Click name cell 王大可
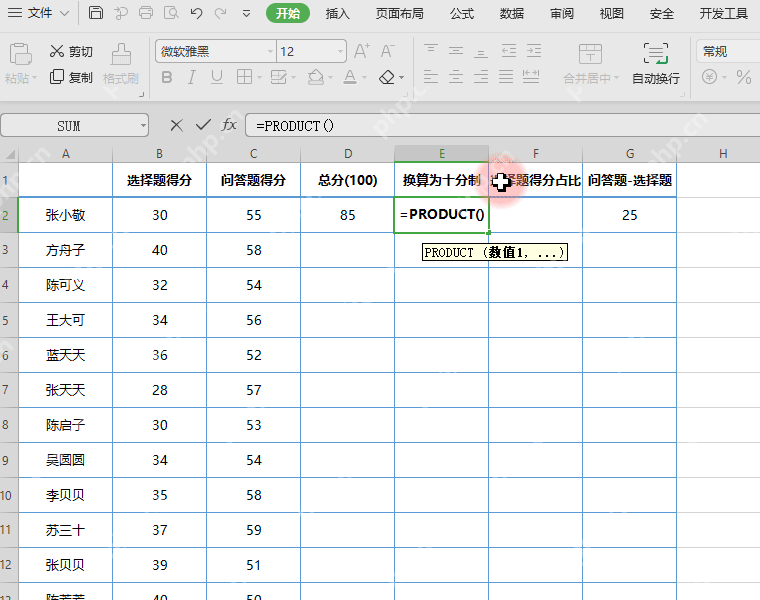Viewport: 760px width, 600px height. (x=65, y=320)
